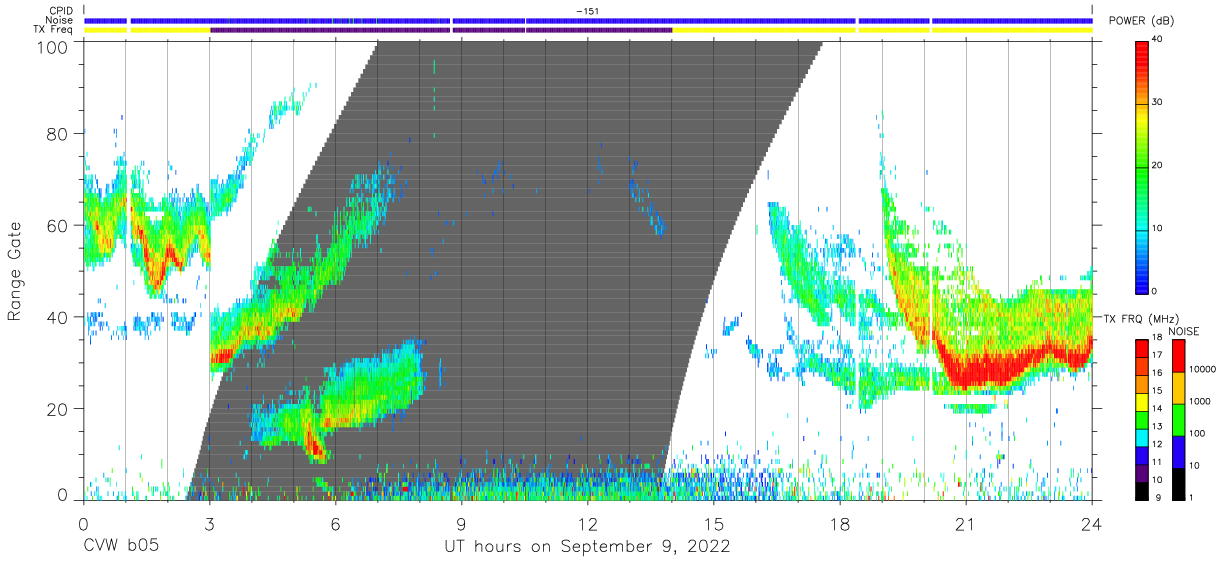This screenshot has width=1228, height=567.
Task: Click the 18 tick on the UT hours axis
Action: 840,524
